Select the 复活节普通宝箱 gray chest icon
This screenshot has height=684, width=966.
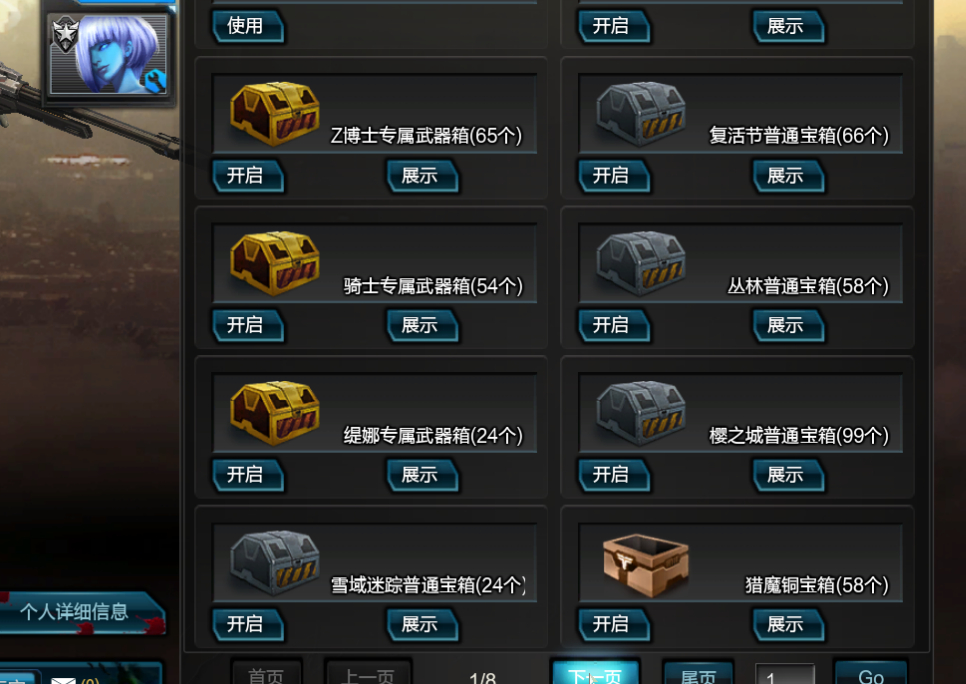641,113
